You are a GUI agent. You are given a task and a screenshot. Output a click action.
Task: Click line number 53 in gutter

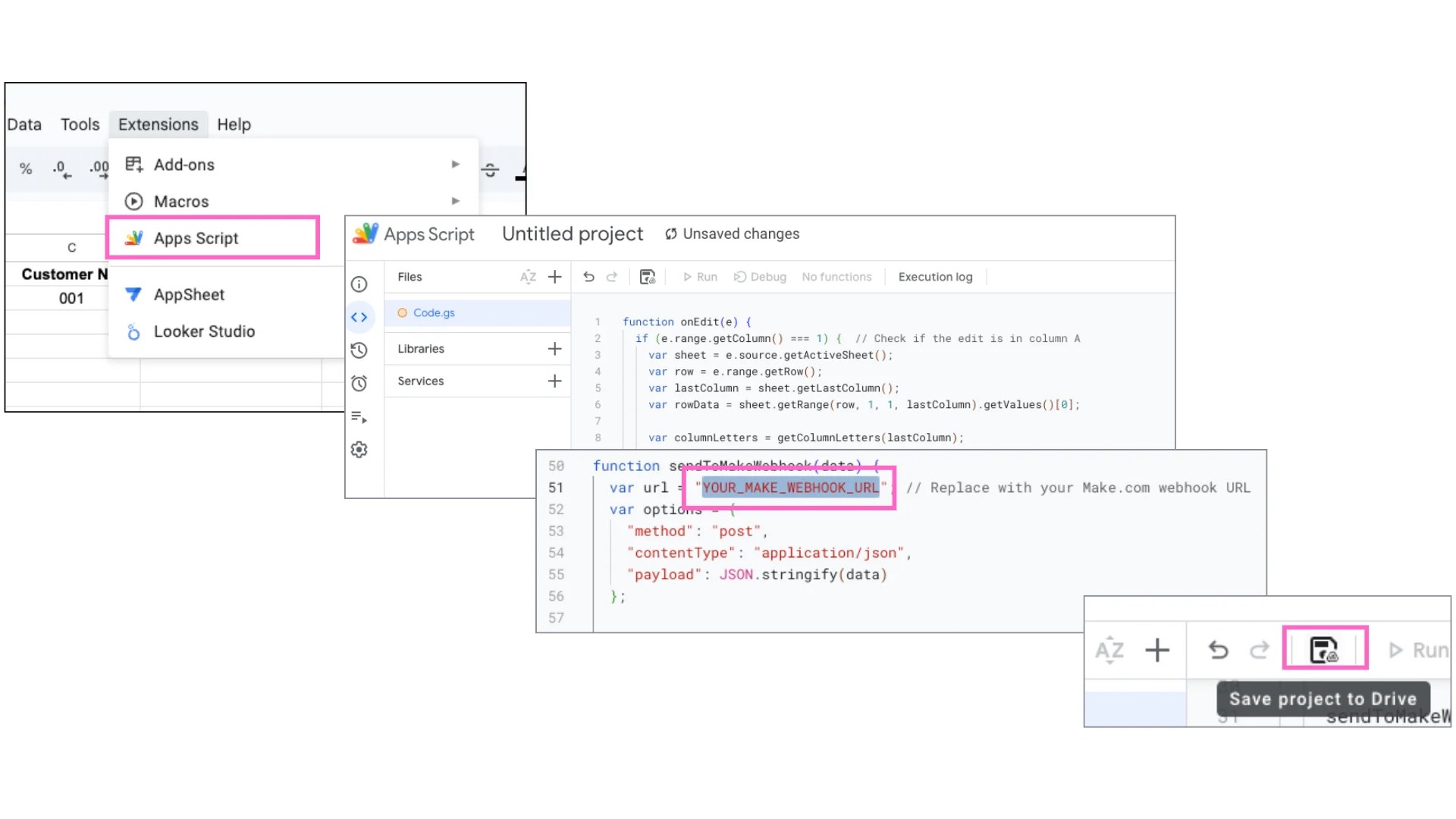point(556,531)
